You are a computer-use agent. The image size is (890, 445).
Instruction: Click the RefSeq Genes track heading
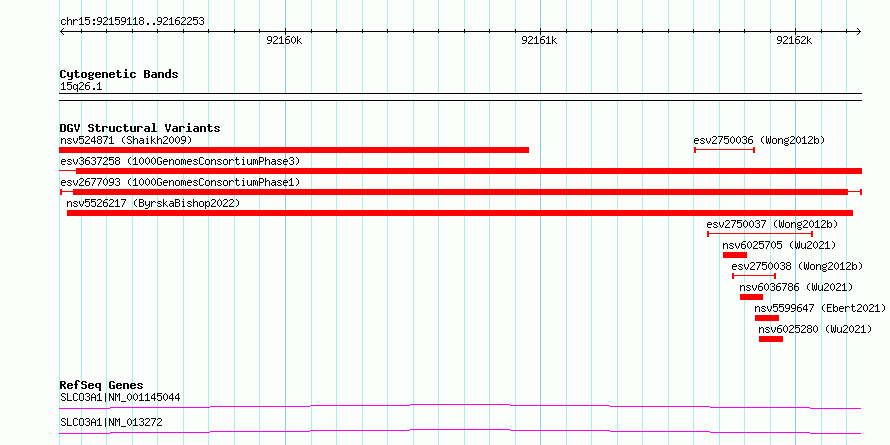pos(102,385)
